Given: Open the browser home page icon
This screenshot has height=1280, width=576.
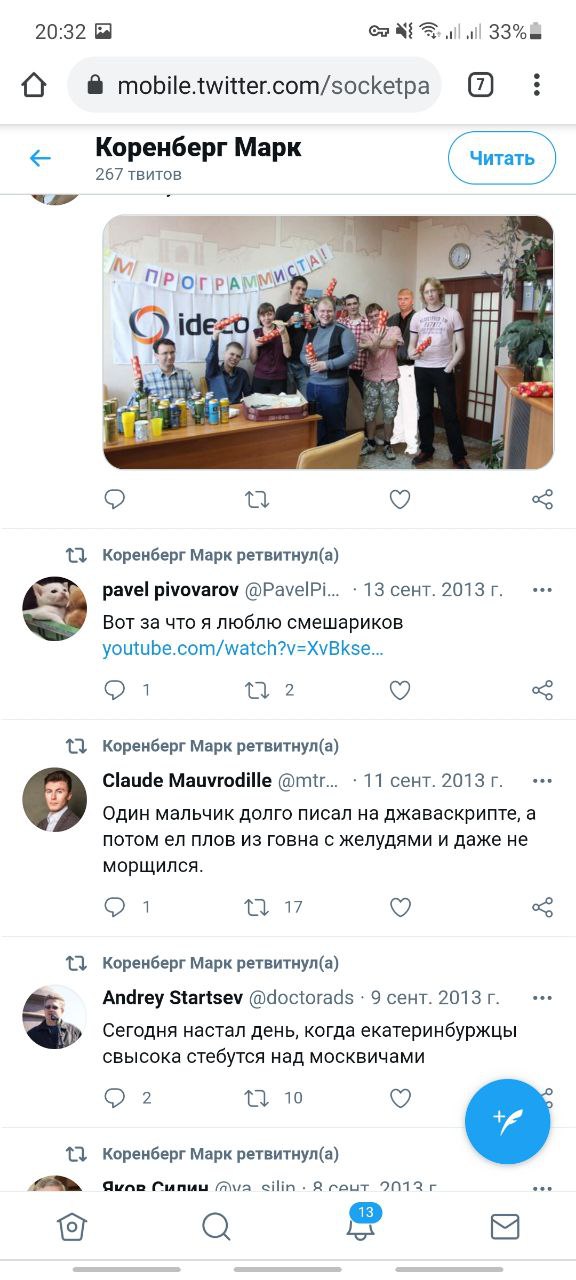Looking at the screenshot, I should (34, 85).
